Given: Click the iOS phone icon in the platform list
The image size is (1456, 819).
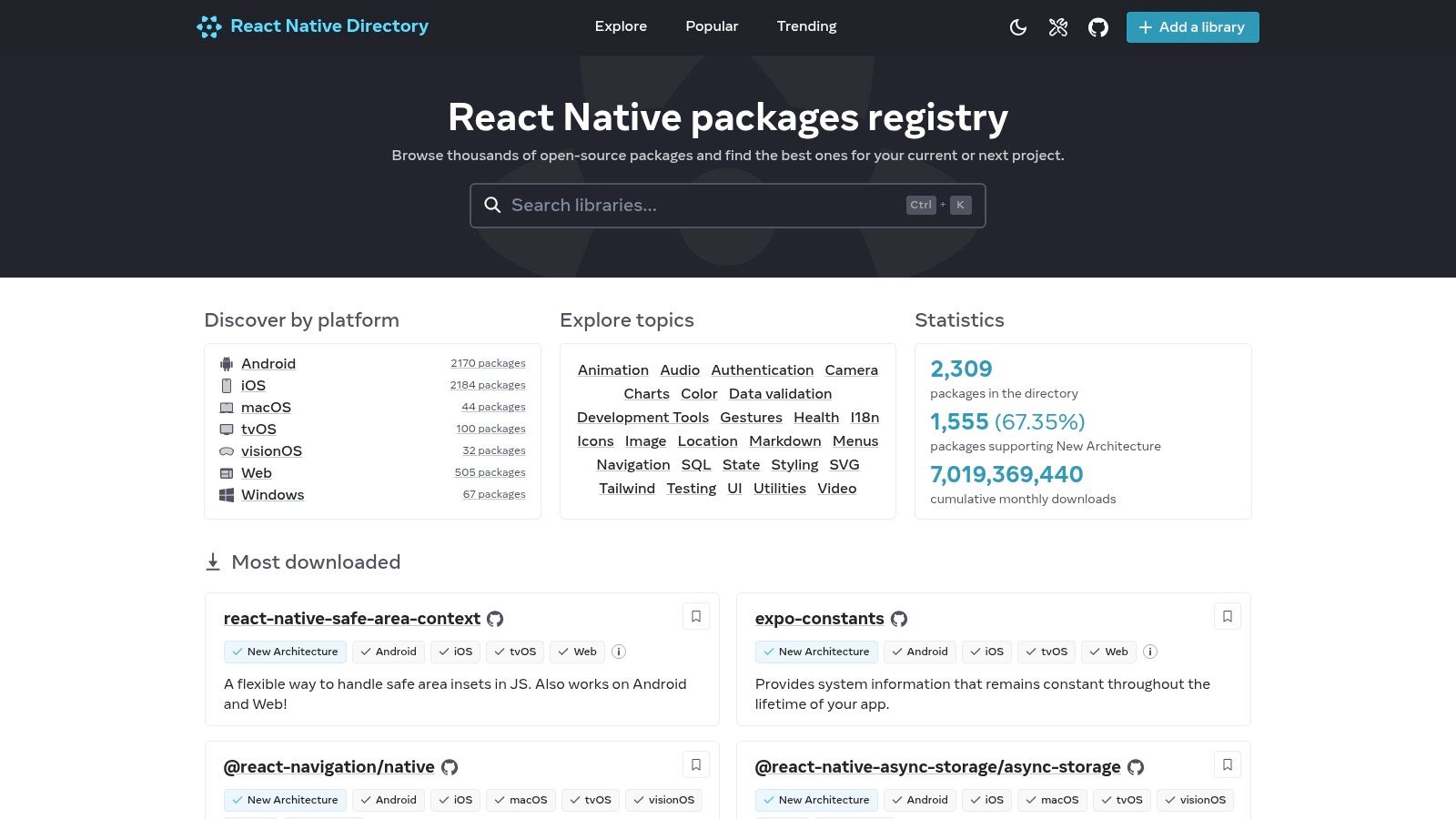Looking at the screenshot, I should click(226, 385).
